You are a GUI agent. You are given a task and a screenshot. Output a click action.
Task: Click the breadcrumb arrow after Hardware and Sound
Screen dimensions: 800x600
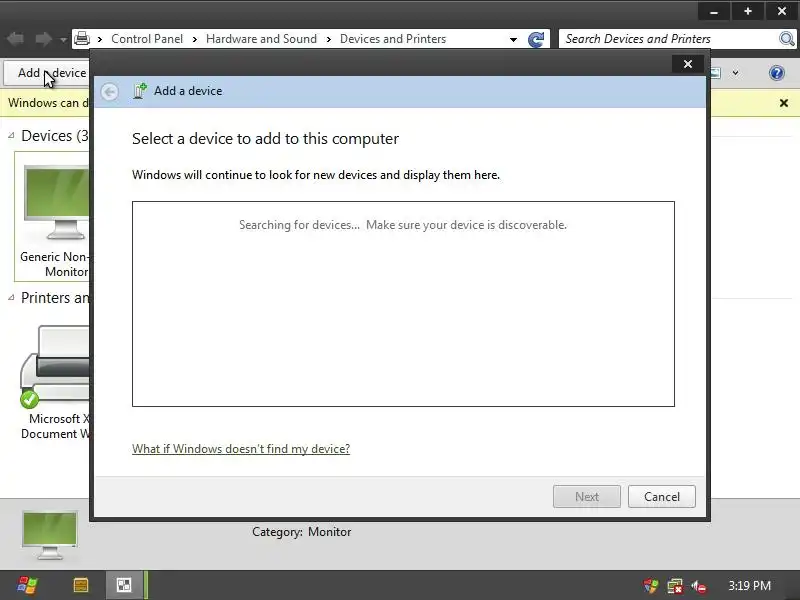click(329, 39)
